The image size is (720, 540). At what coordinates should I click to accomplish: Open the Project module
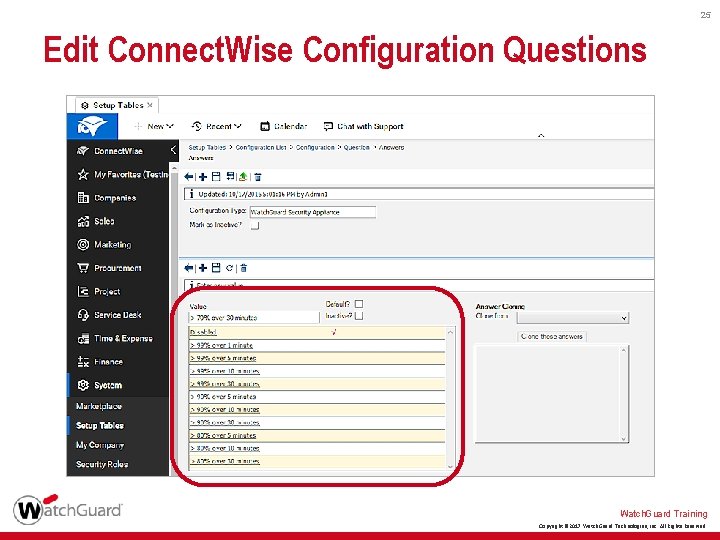coord(99,292)
